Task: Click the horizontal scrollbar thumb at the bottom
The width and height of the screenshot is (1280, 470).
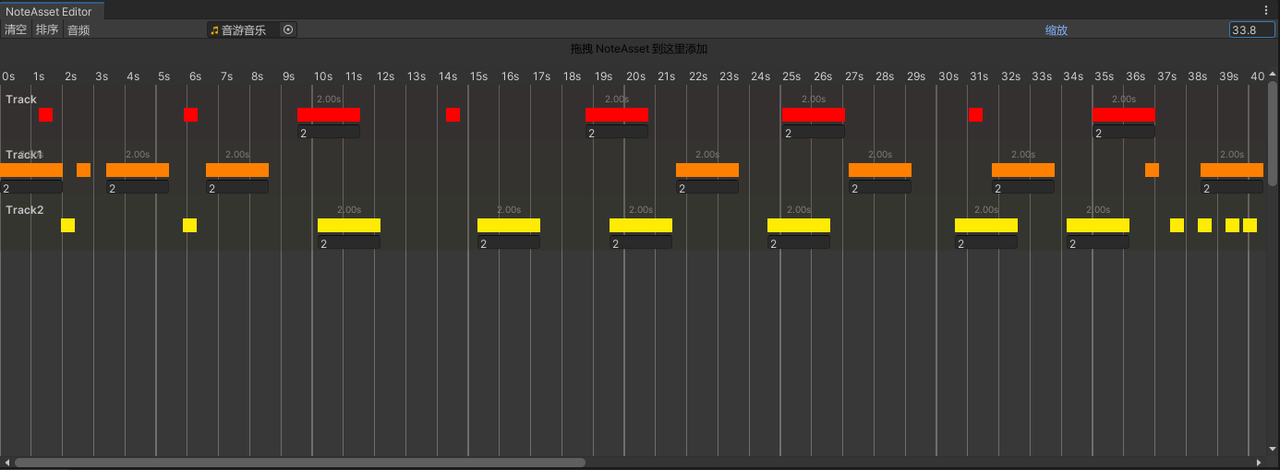Action: 300,462
